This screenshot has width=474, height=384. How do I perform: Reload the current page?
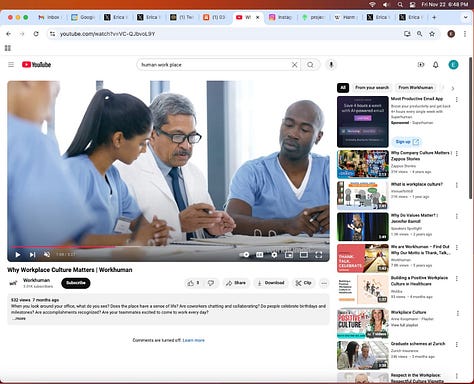(36, 34)
